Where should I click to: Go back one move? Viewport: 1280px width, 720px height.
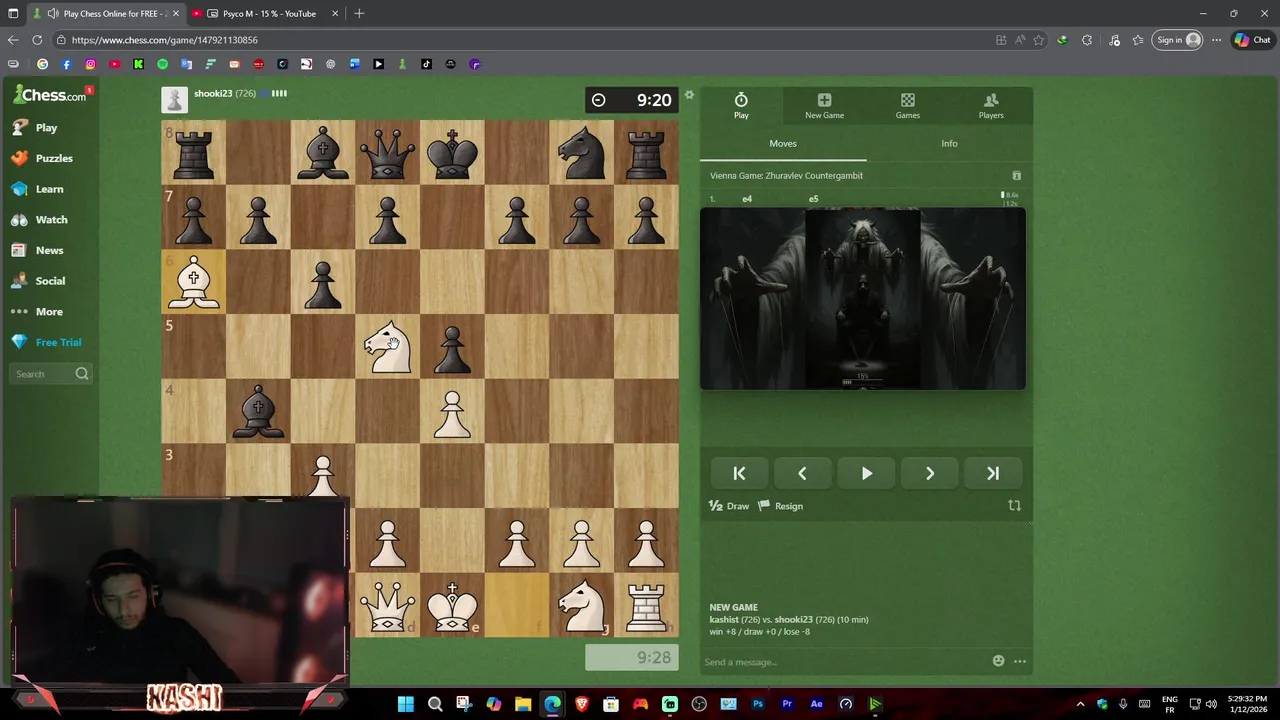[x=802, y=474]
